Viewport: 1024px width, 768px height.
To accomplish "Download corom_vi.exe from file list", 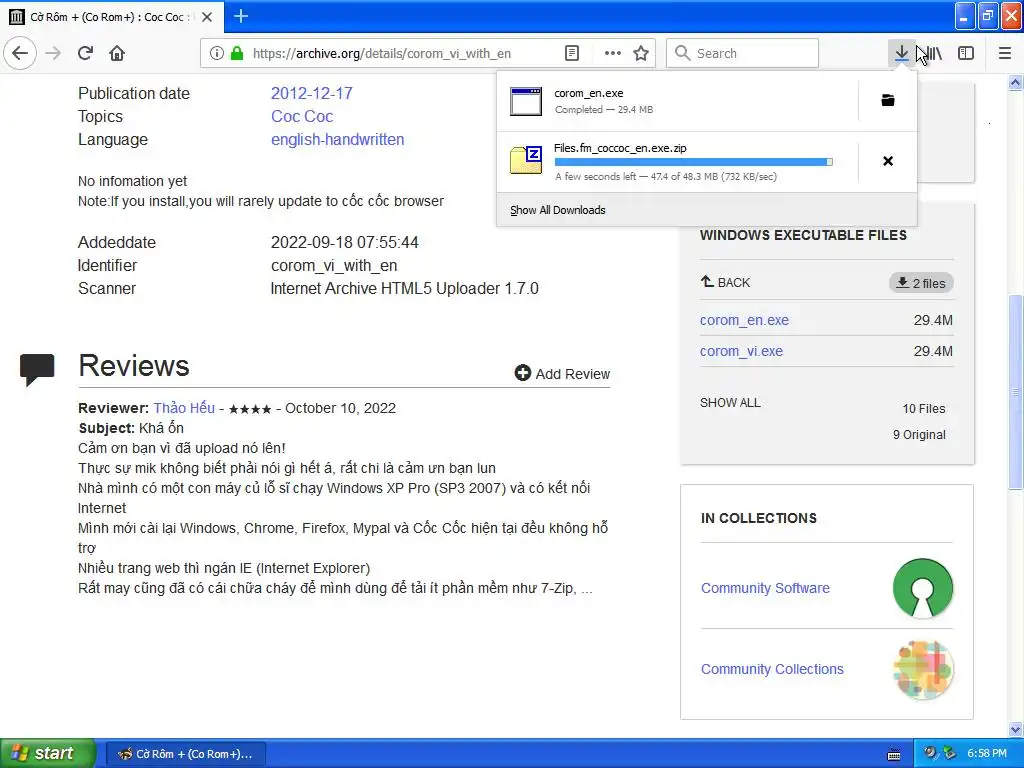I will (x=741, y=351).
